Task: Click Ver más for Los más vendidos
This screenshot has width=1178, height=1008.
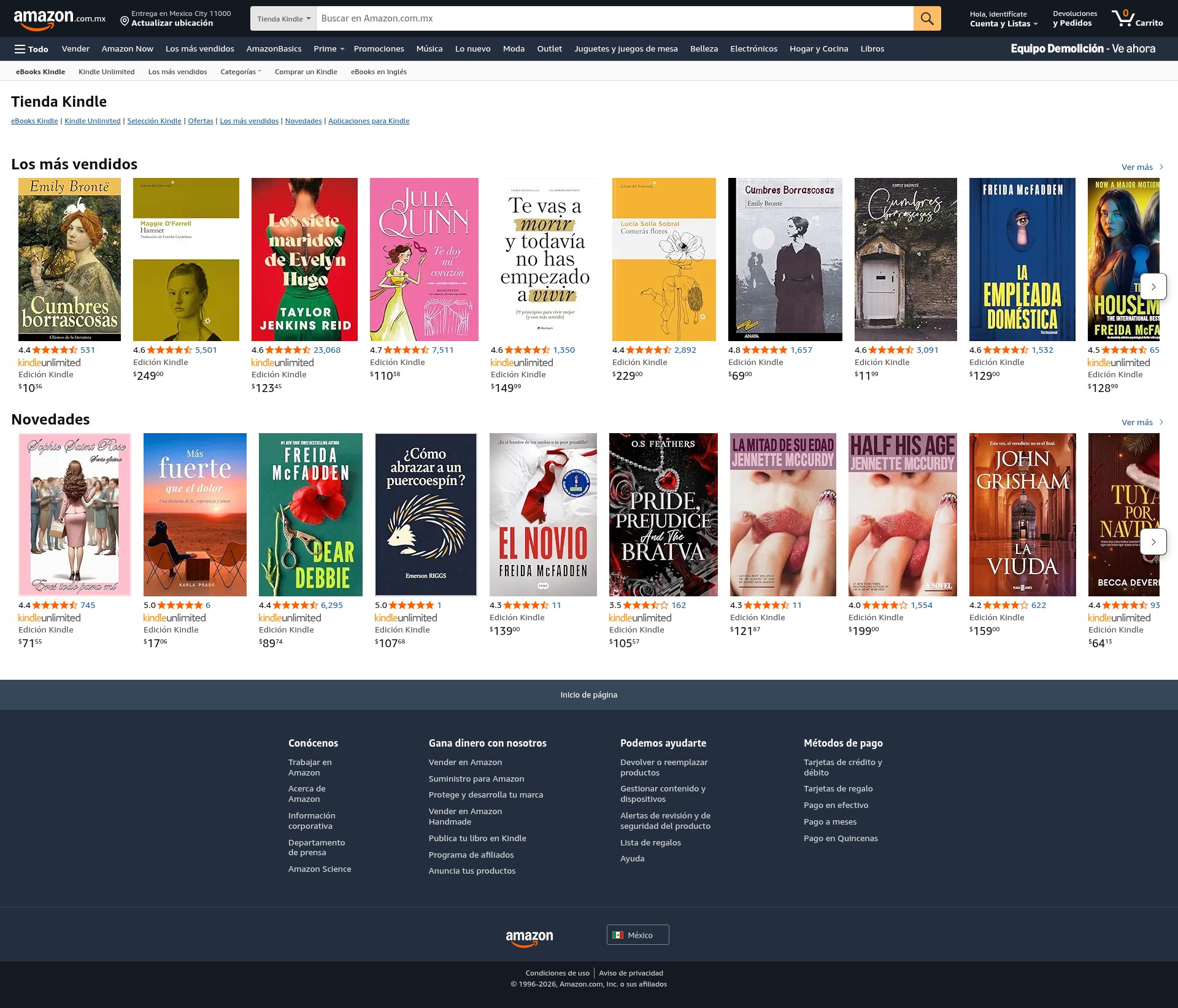Action: [x=1142, y=167]
